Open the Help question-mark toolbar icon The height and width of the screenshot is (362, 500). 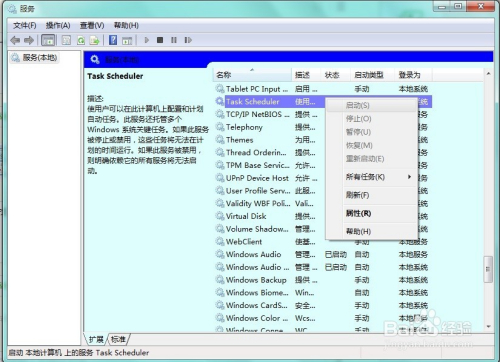click(x=113, y=40)
